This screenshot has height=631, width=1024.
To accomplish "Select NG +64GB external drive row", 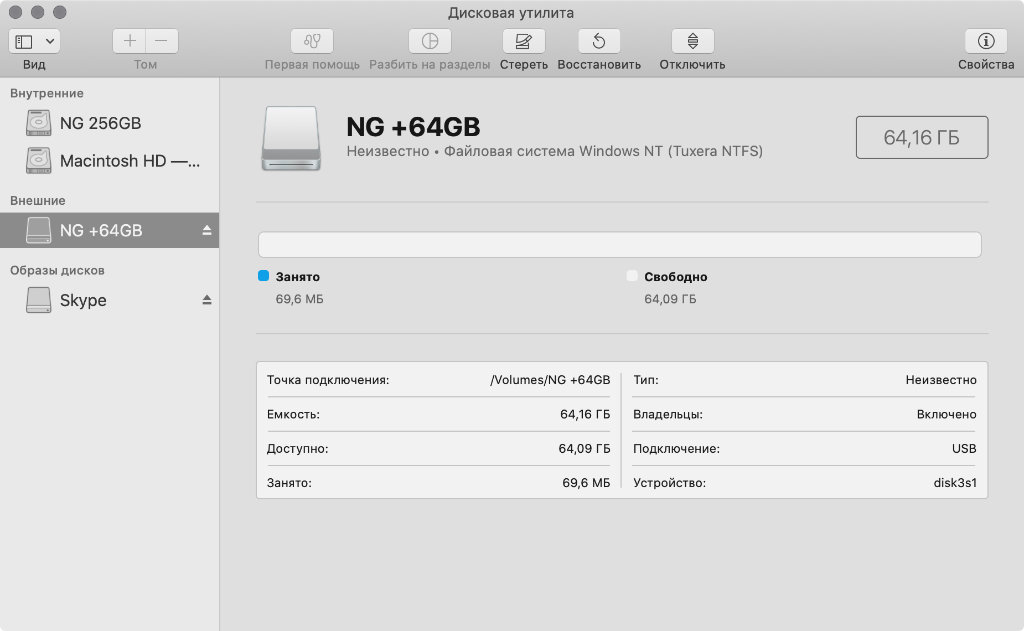I will (x=110, y=230).
